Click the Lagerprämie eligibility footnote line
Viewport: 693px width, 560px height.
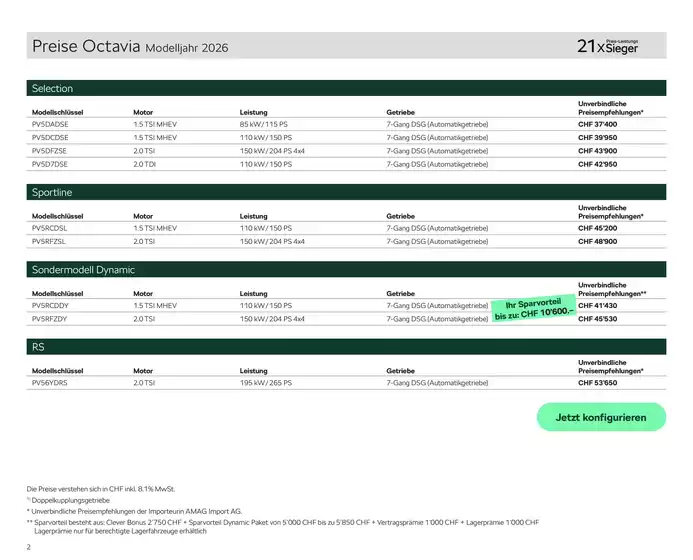(120, 531)
